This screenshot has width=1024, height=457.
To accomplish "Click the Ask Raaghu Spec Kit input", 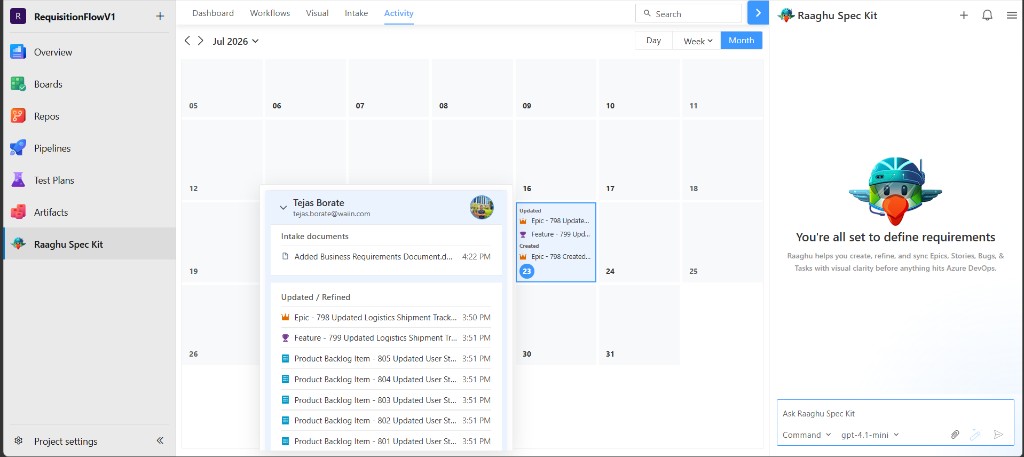I will (895, 413).
